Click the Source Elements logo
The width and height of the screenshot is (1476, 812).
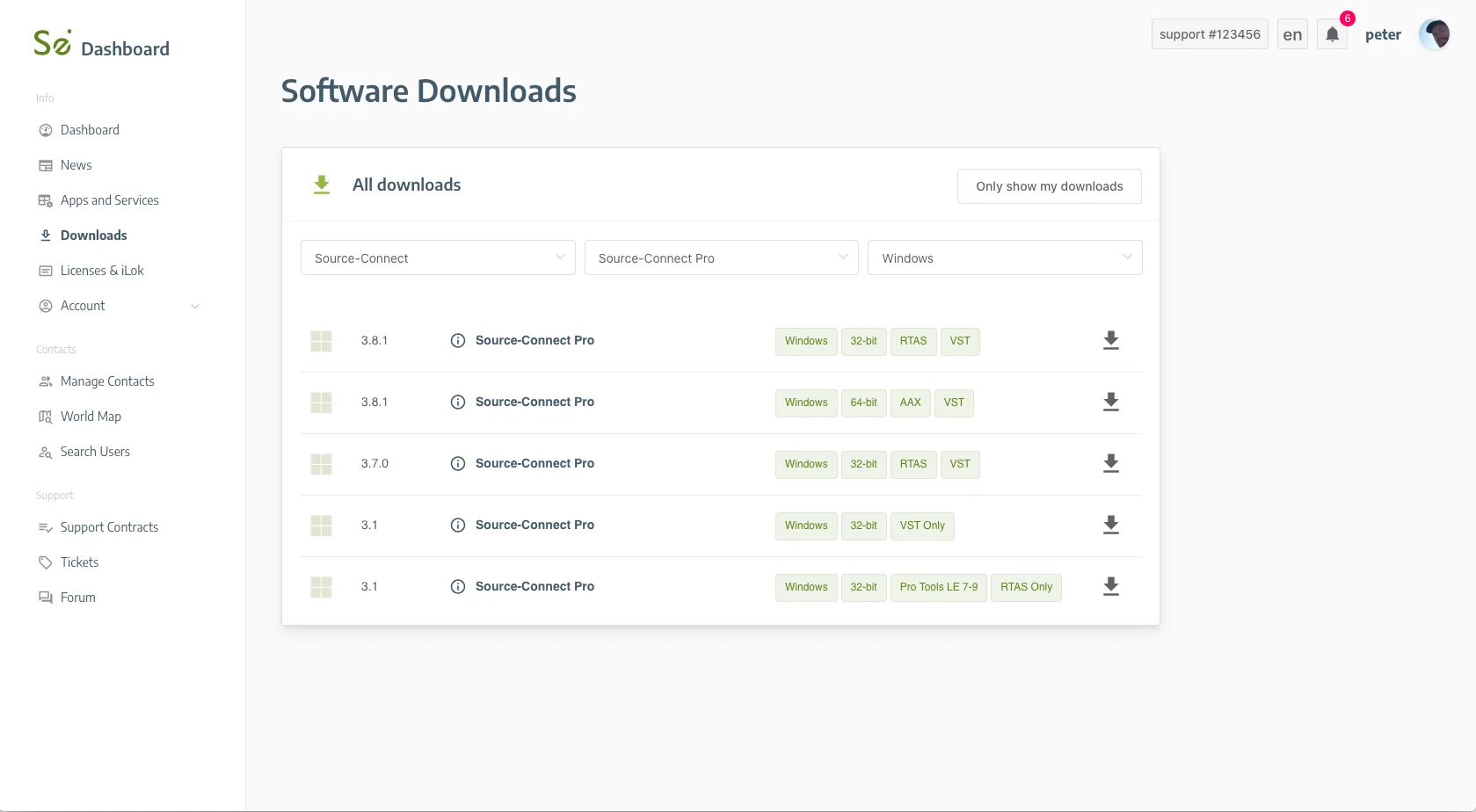[52, 43]
